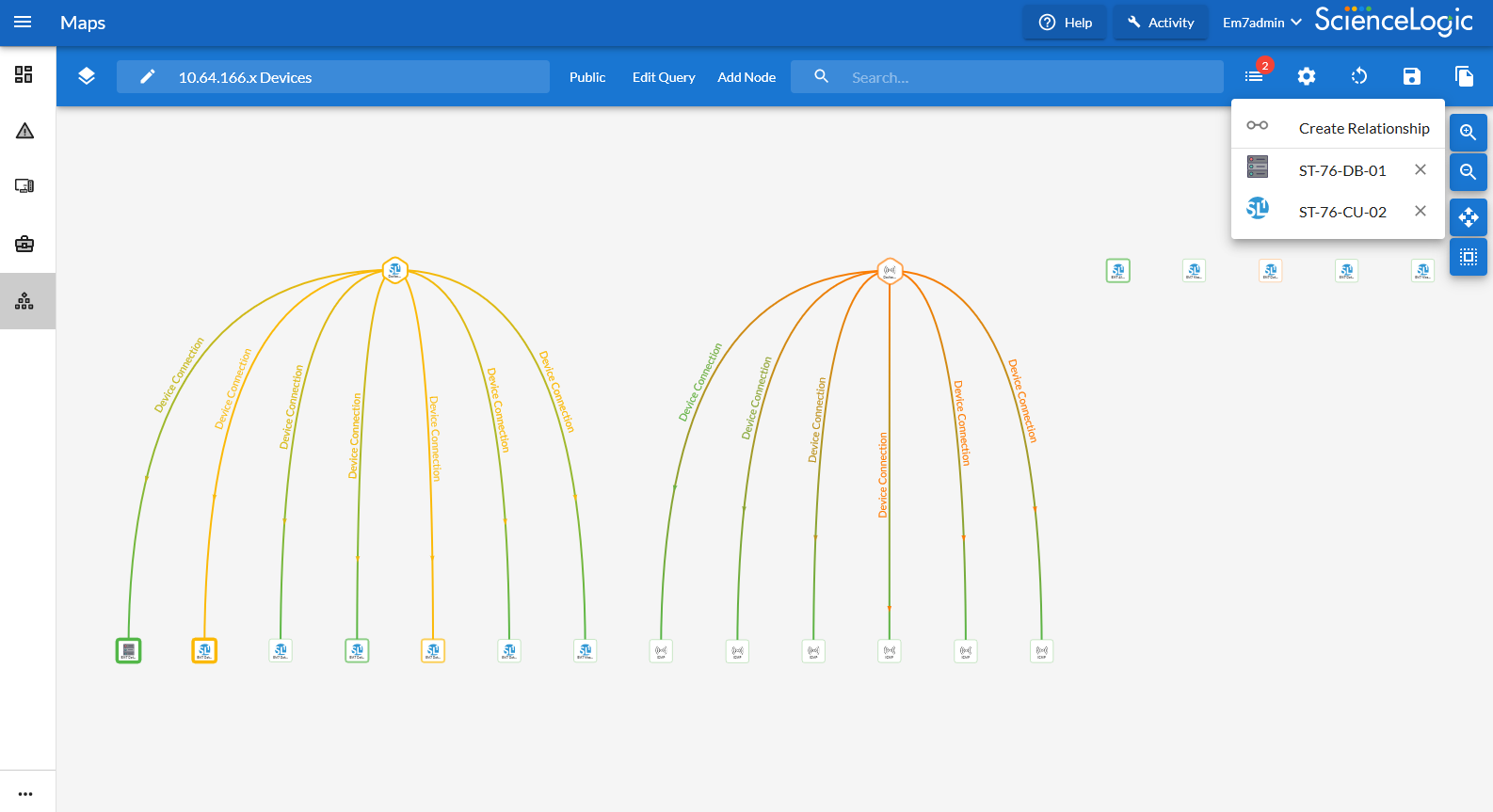The image size is (1493, 812).
Task: Save the map with floppy icon
Action: click(1411, 76)
